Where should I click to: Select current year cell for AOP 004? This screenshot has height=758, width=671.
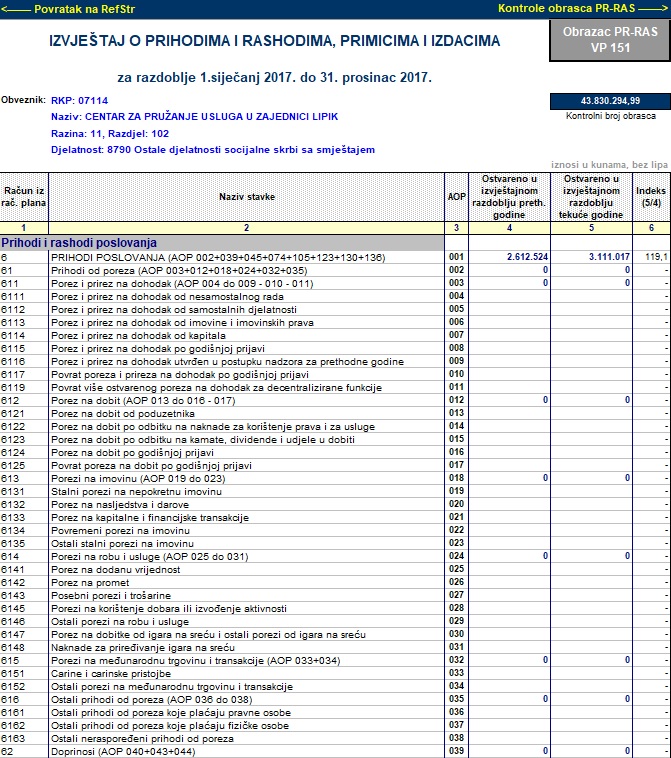tap(591, 296)
